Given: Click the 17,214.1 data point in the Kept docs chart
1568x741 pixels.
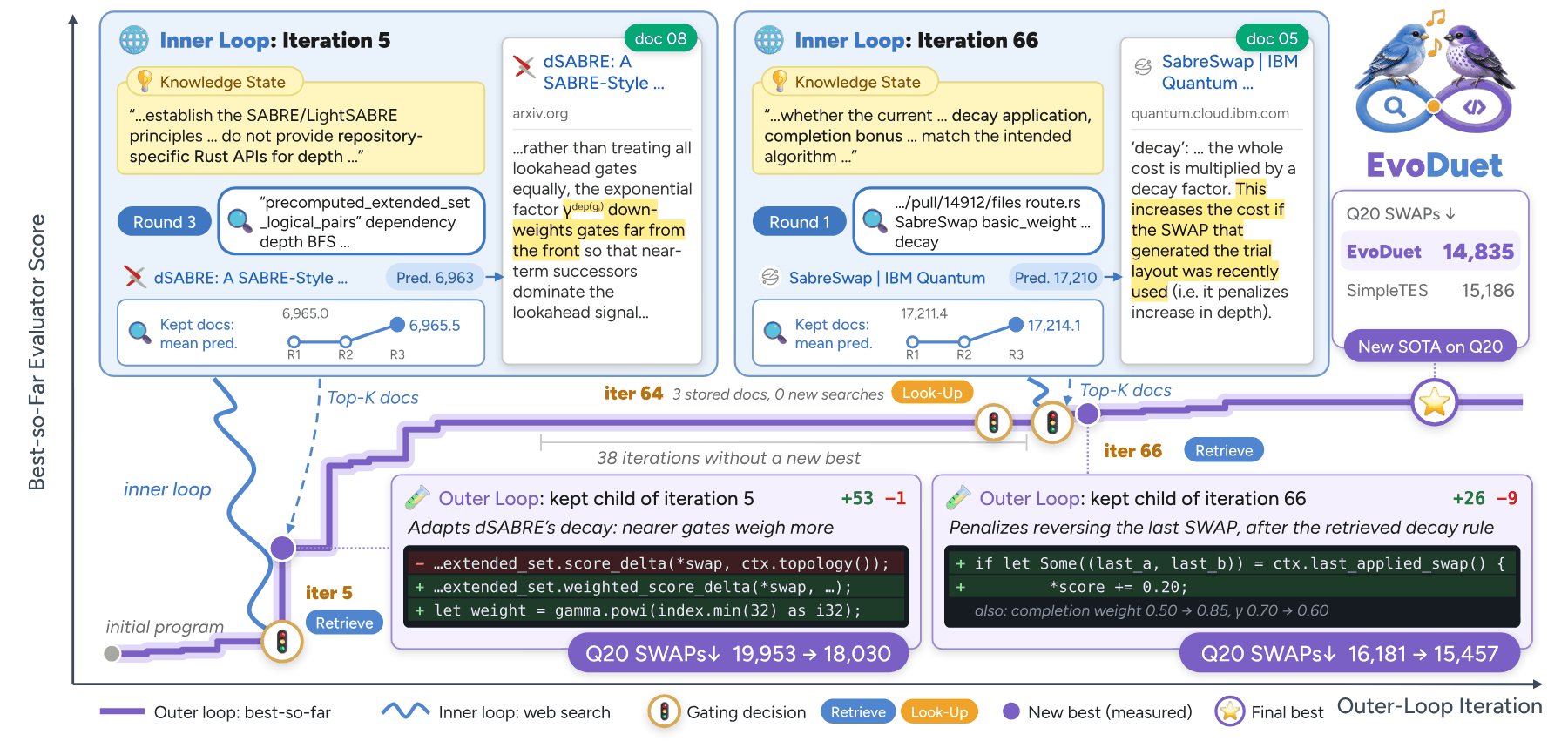Looking at the screenshot, I should 1016,325.
